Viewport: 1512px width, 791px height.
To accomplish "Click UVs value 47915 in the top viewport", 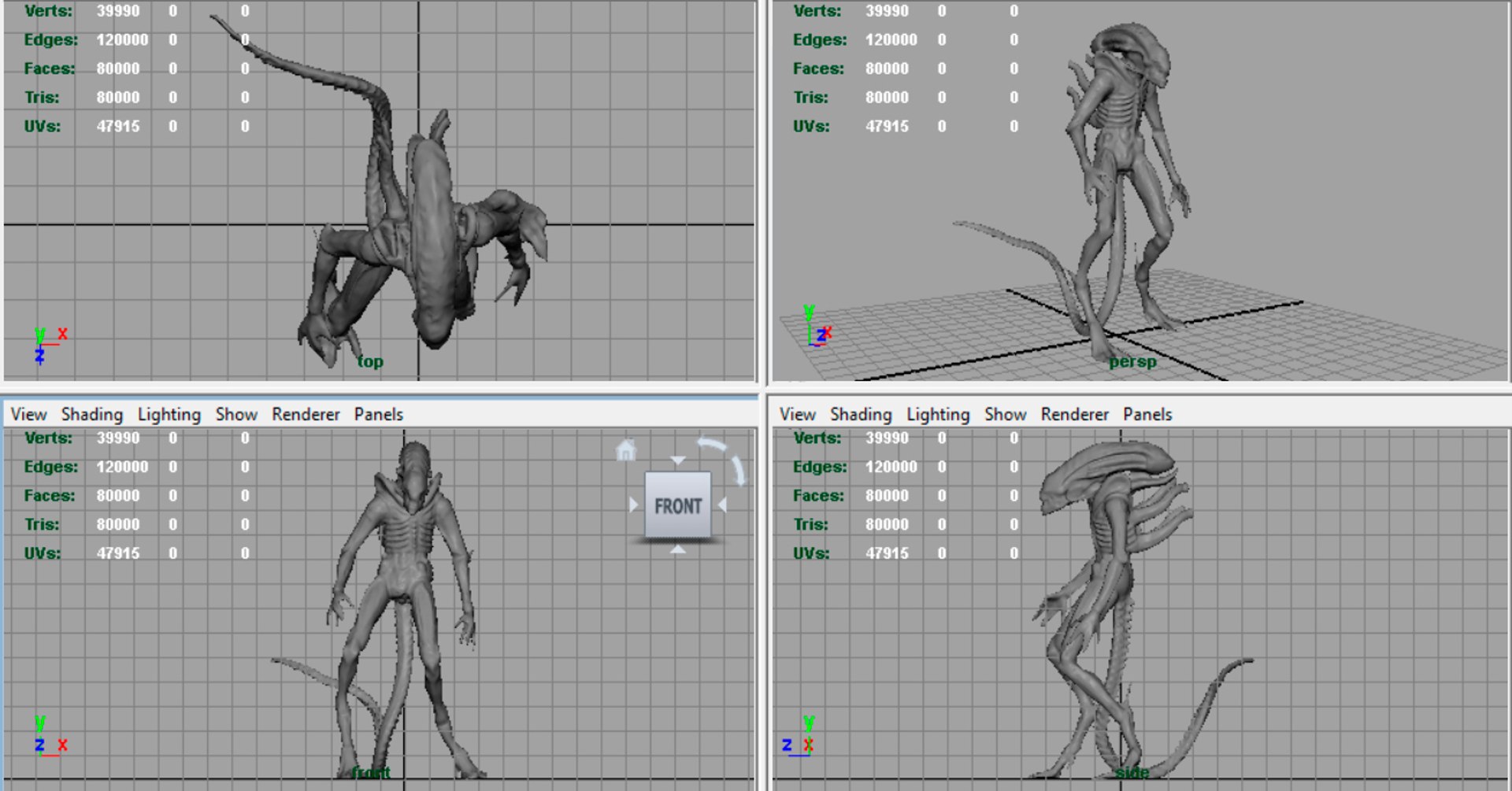I will pyautogui.click(x=118, y=127).
